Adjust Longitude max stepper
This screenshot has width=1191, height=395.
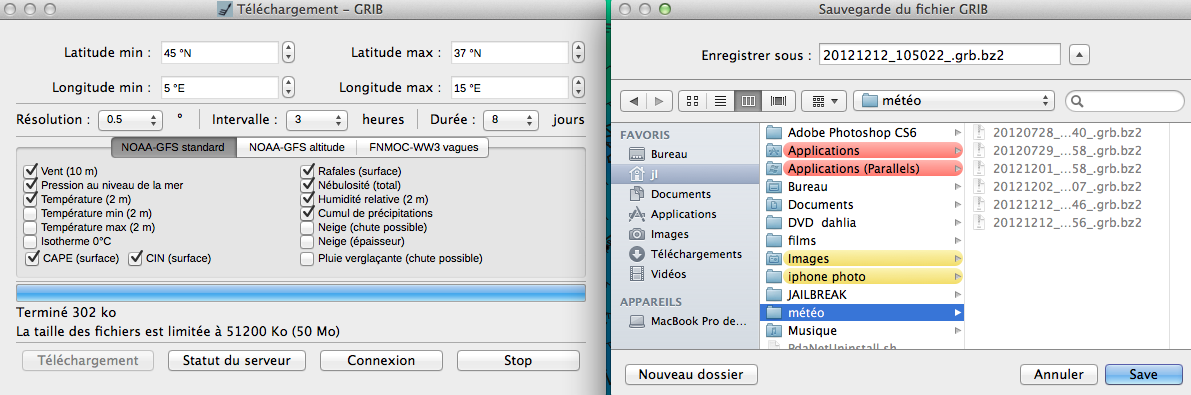click(579, 87)
